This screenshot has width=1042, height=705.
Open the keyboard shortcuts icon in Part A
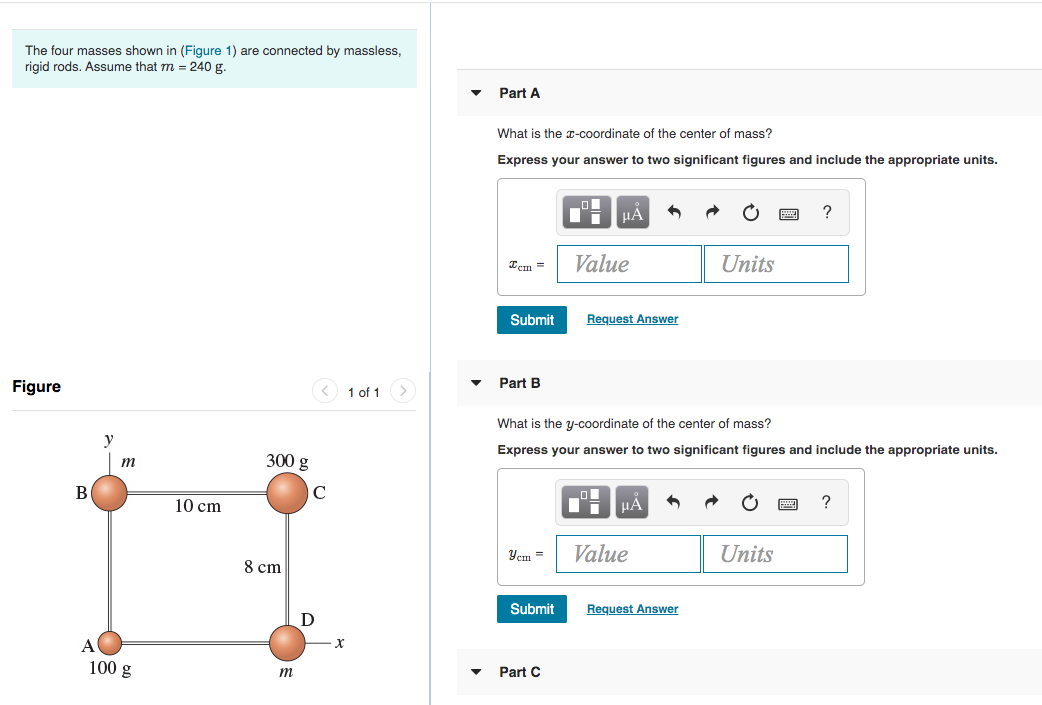click(788, 212)
